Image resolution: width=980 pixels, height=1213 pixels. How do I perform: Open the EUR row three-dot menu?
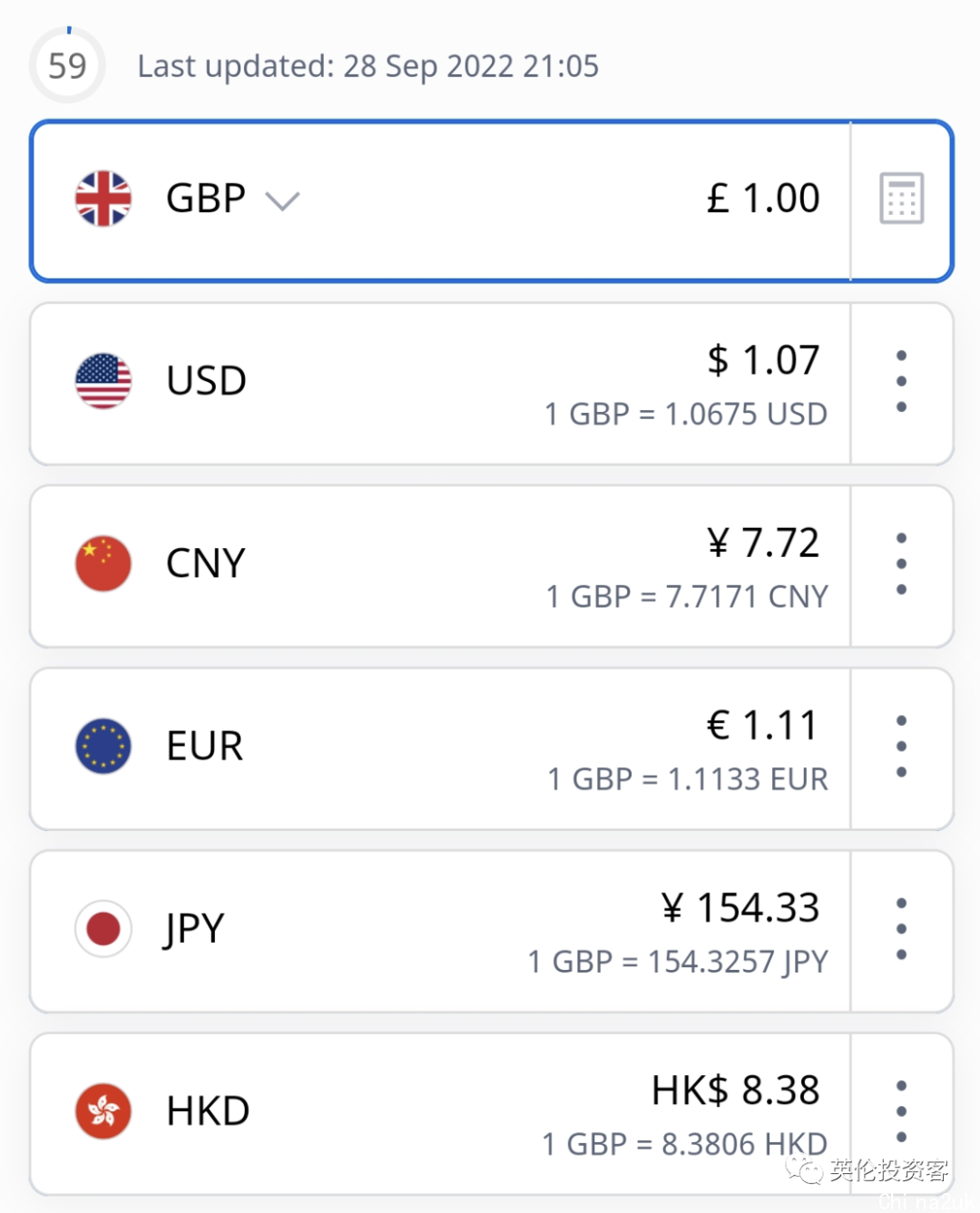(x=901, y=747)
